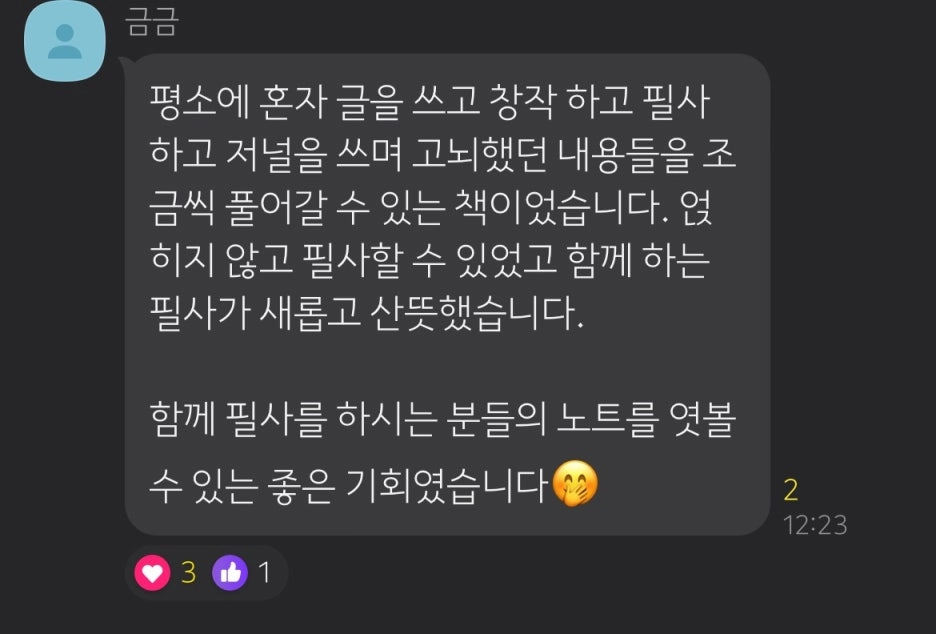The height and width of the screenshot is (634, 936).
Task: Click the word 노트를 in the message
Action: tap(608, 418)
